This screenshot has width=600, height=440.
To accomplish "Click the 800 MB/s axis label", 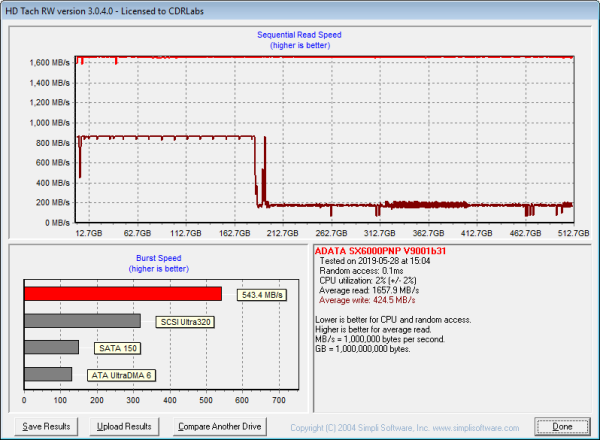I will pyautogui.click(x=53, y=143).
